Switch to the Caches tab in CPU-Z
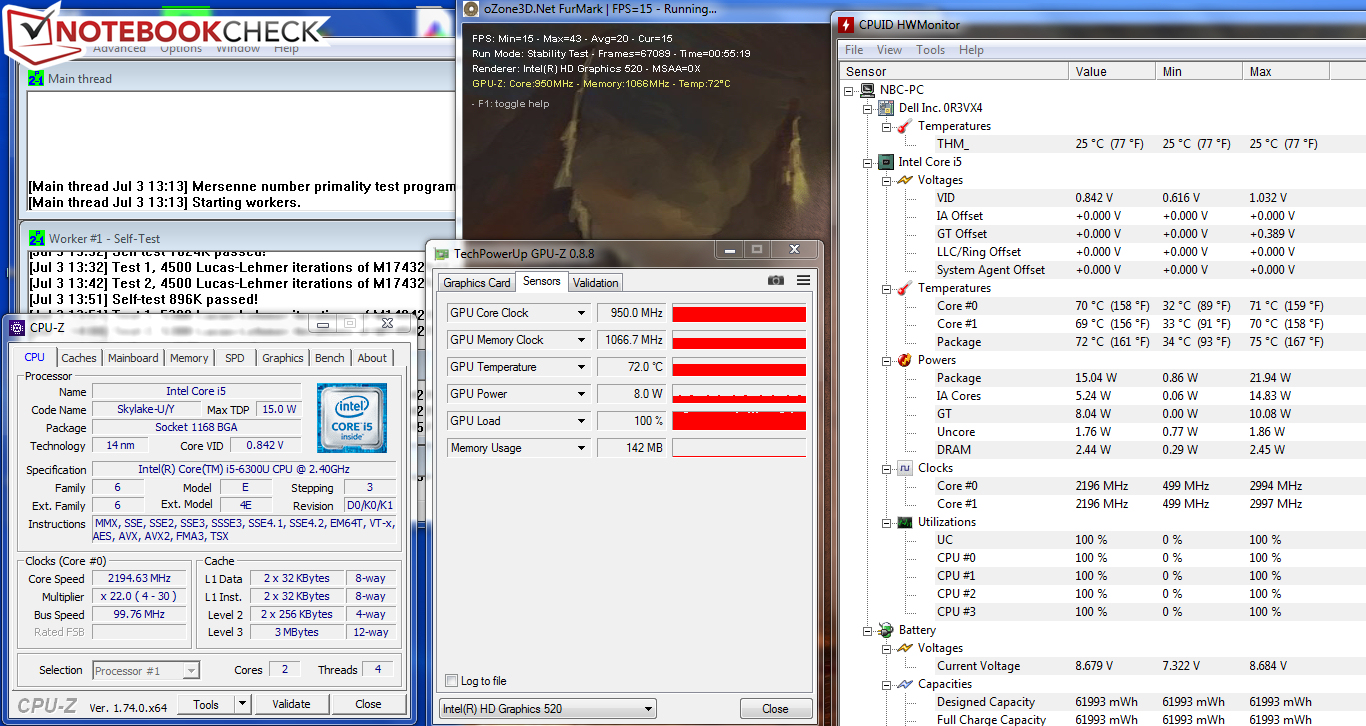This screenshot has height=726, width=1366. pyautogui.click(x=79, y=358)
